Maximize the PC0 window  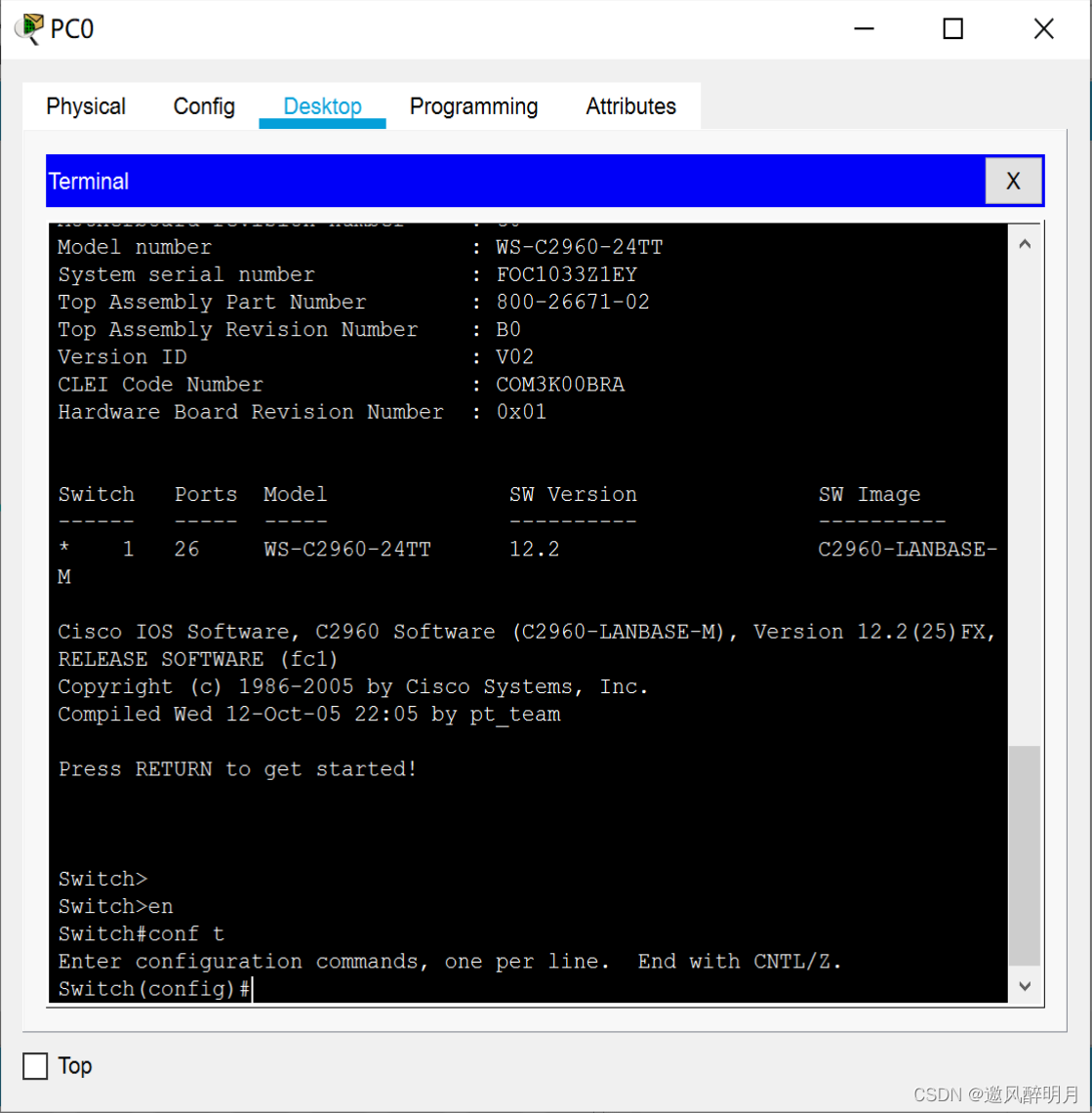coord(952,29)
